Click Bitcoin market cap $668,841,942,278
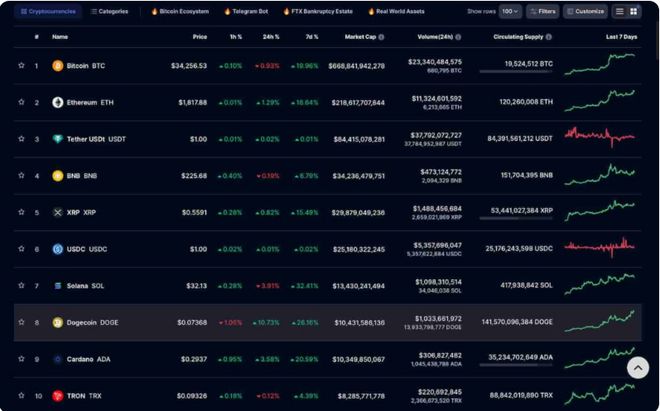This screenshot has width=660, height=411. [x=357, y=66]
